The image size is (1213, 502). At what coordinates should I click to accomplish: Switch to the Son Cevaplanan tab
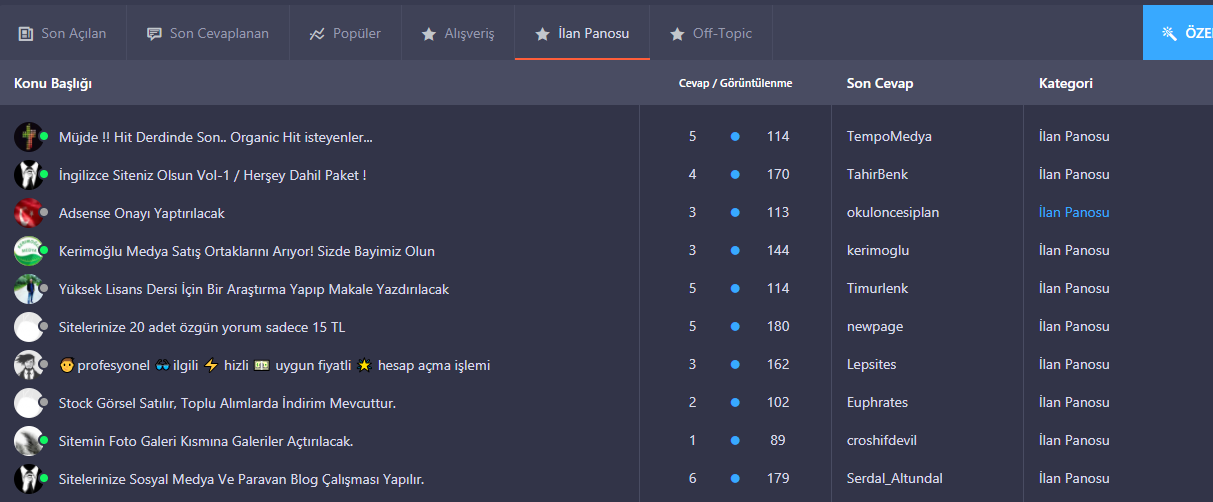pyautogui.click(x=208, y=33)
